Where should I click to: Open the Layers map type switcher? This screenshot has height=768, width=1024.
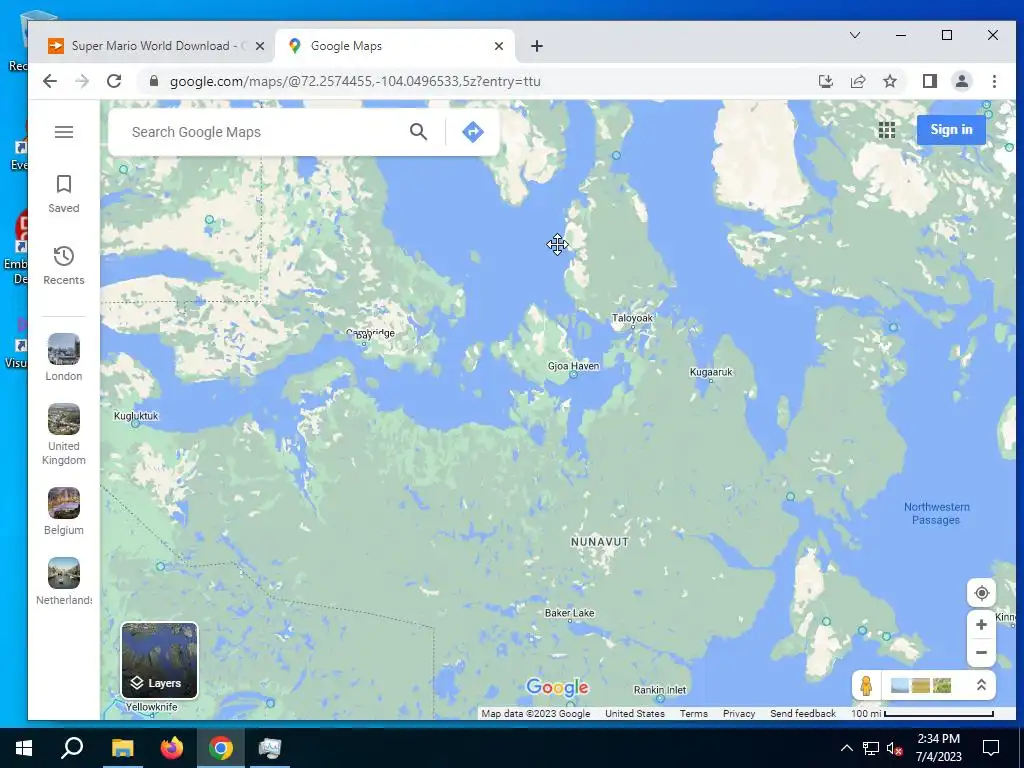pyautogui.click(x=159, y=660)
